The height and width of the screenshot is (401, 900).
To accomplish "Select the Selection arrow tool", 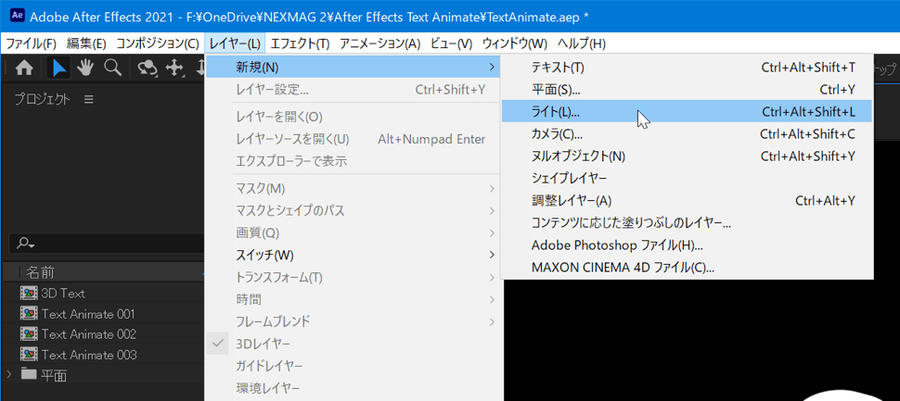I will tap(59, 68).
